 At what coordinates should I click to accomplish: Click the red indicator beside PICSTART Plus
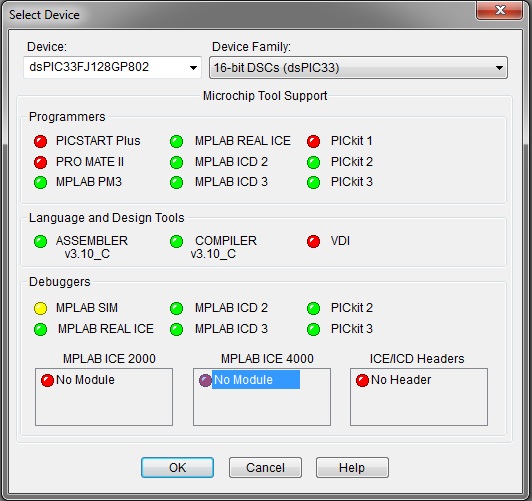[40, 141]
